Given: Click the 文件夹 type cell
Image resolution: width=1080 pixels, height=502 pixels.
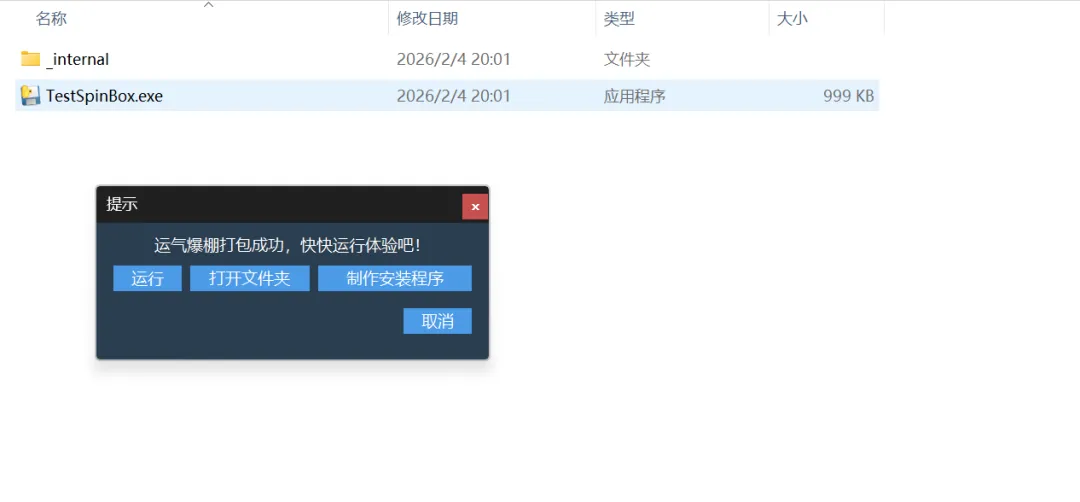Looking at the screenshot, I should (x=627, y=60).
